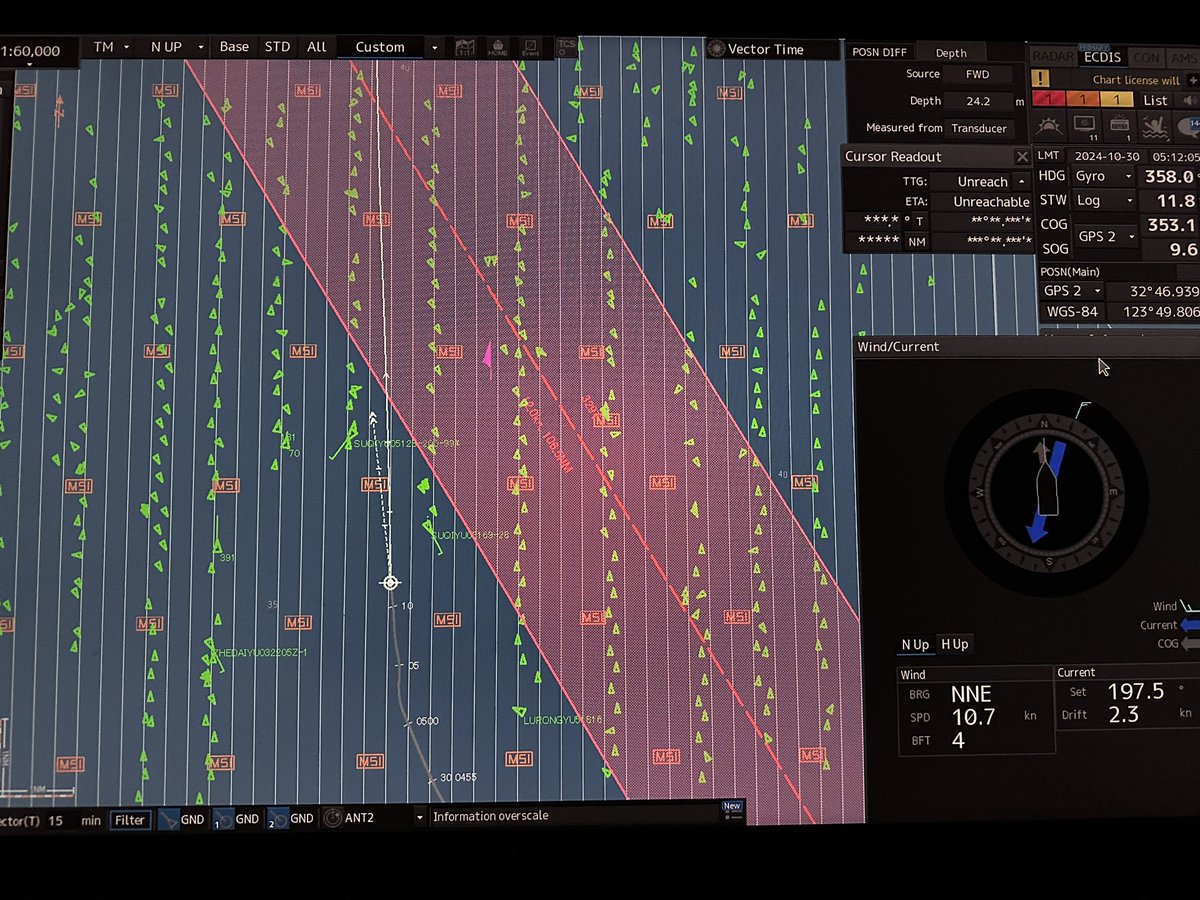Click the Transducer measured-from button
Image resolution: width=1200 pixels, height=900 pixels.
(x=979, y=128)
